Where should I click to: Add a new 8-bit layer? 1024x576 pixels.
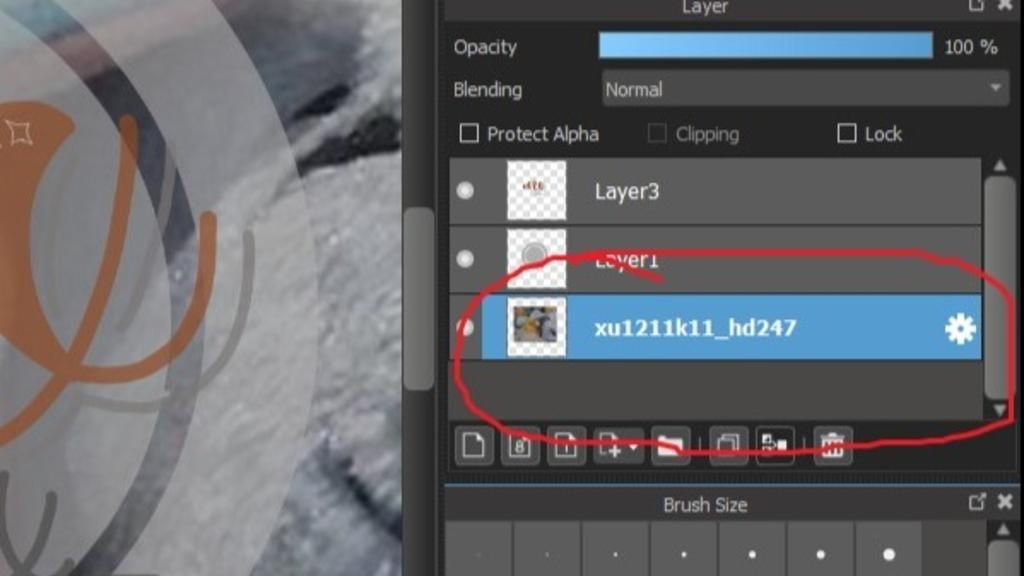[520, 446]
